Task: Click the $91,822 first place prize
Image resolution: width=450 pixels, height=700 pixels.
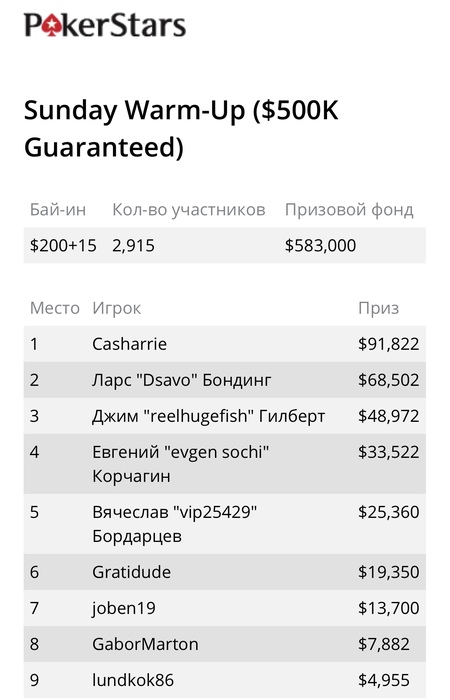Action: click(x=389, y=344)
